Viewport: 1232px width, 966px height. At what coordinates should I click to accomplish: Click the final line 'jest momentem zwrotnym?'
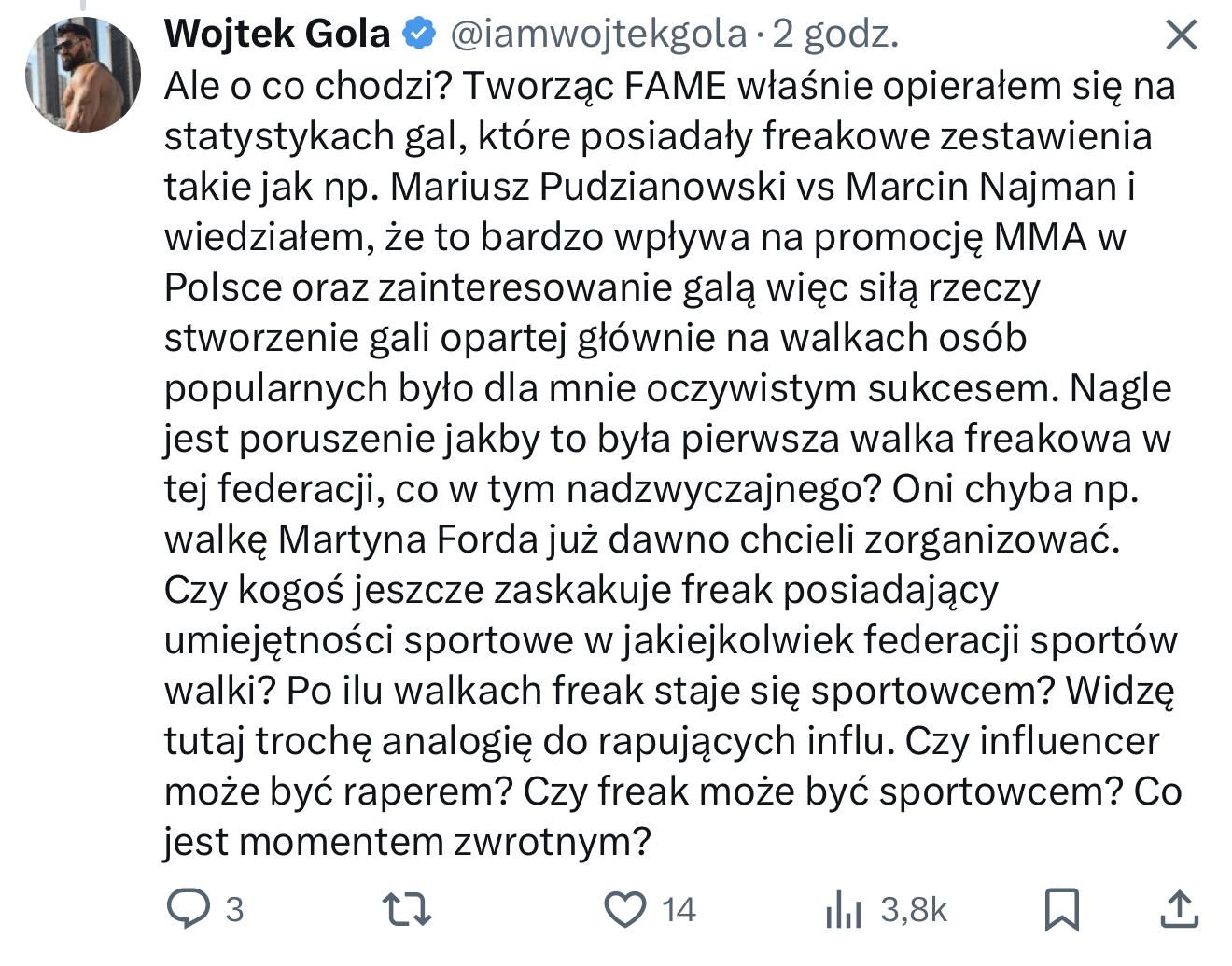pyautogui.click(x=407, y=842)
